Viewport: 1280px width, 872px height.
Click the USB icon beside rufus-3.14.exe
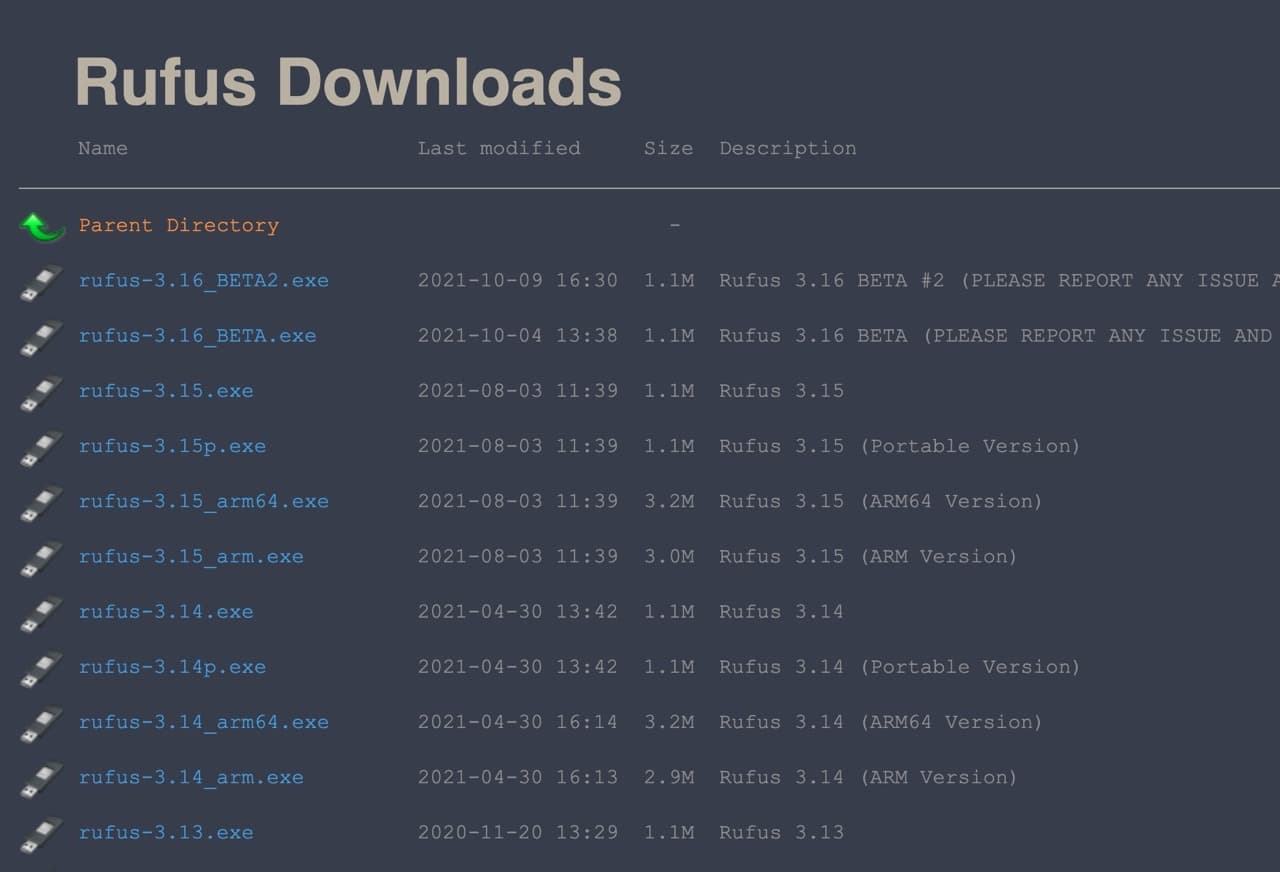pos(41,614)
